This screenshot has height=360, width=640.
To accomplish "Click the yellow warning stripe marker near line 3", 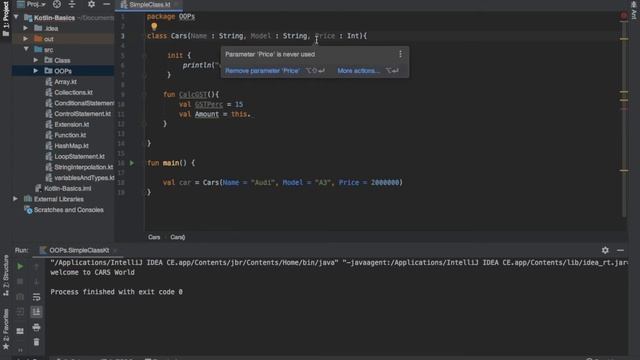I will (624, 39).
